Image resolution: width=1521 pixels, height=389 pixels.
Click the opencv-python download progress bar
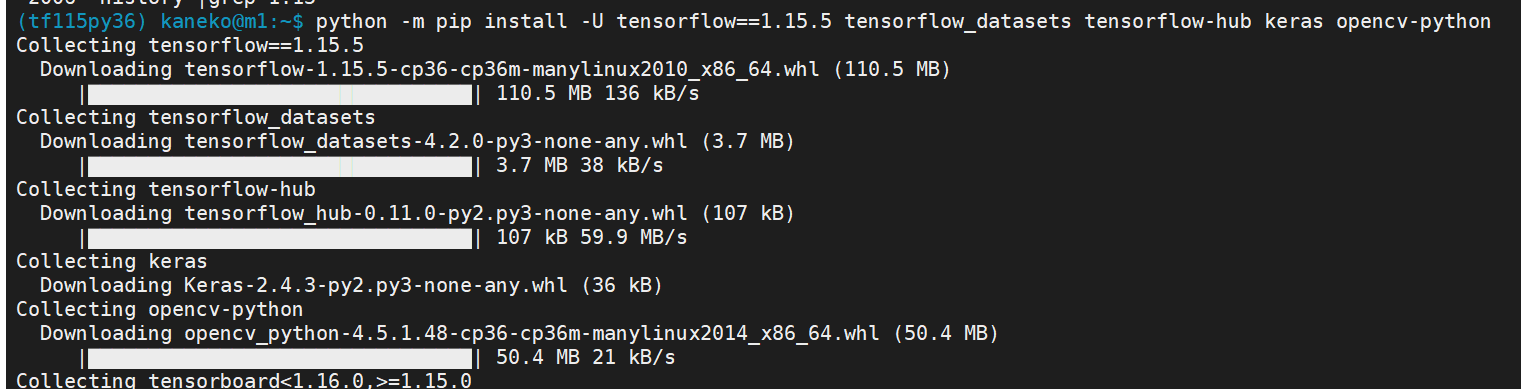280,358
